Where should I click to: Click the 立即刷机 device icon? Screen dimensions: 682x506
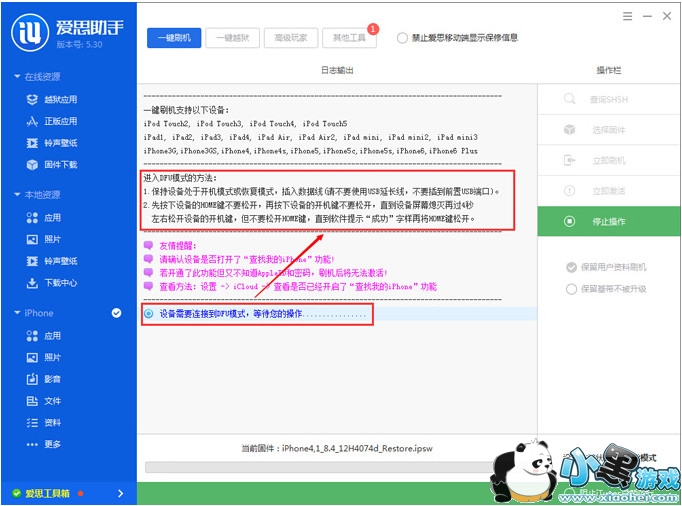(x=569, y=160)
